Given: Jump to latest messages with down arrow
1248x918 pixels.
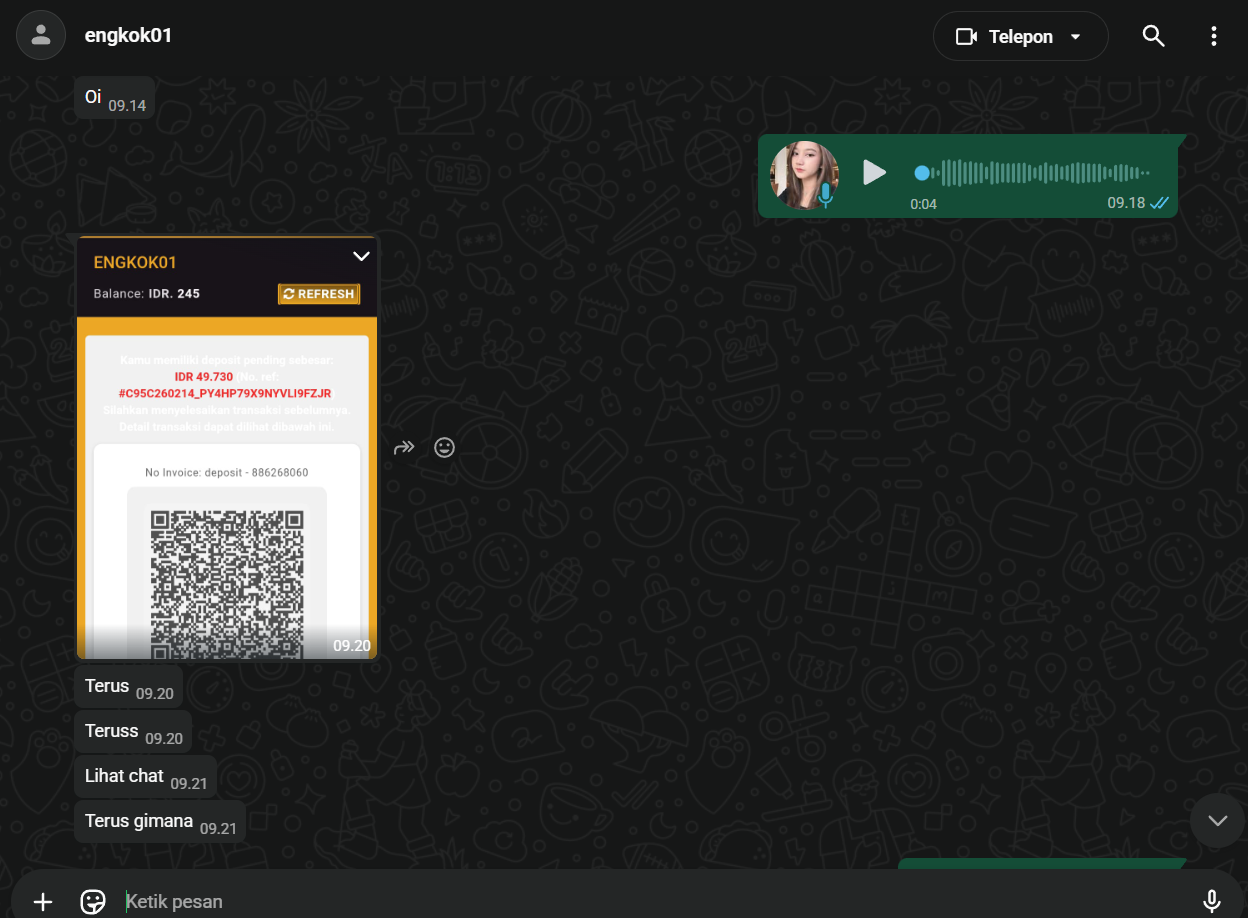Looking at the screenshot, I should [x=1217, y=820].
